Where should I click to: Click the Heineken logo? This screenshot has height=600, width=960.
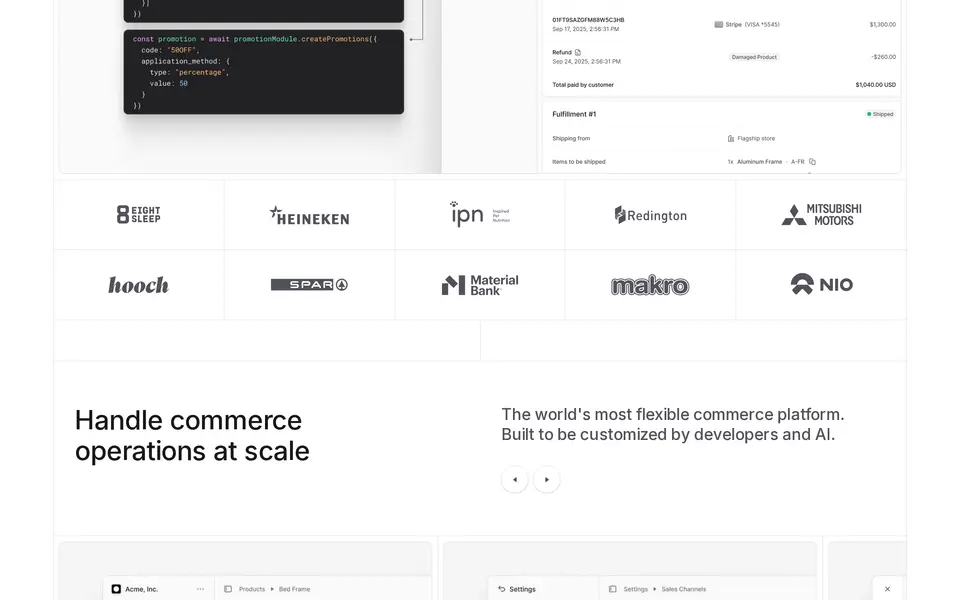(x=309, y=216)
